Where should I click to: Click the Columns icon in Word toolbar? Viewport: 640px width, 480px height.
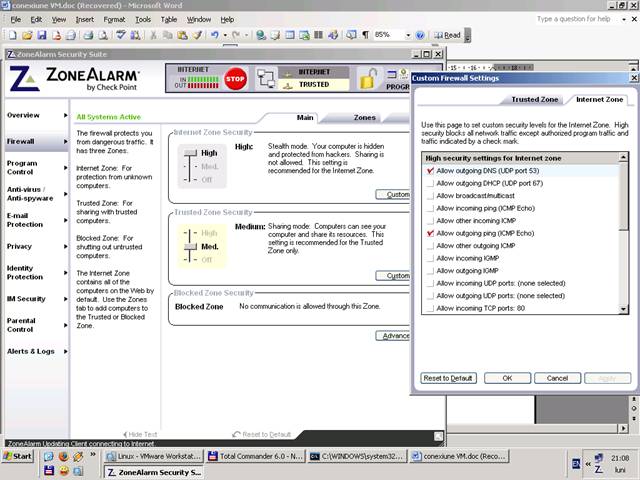(318, 36)
